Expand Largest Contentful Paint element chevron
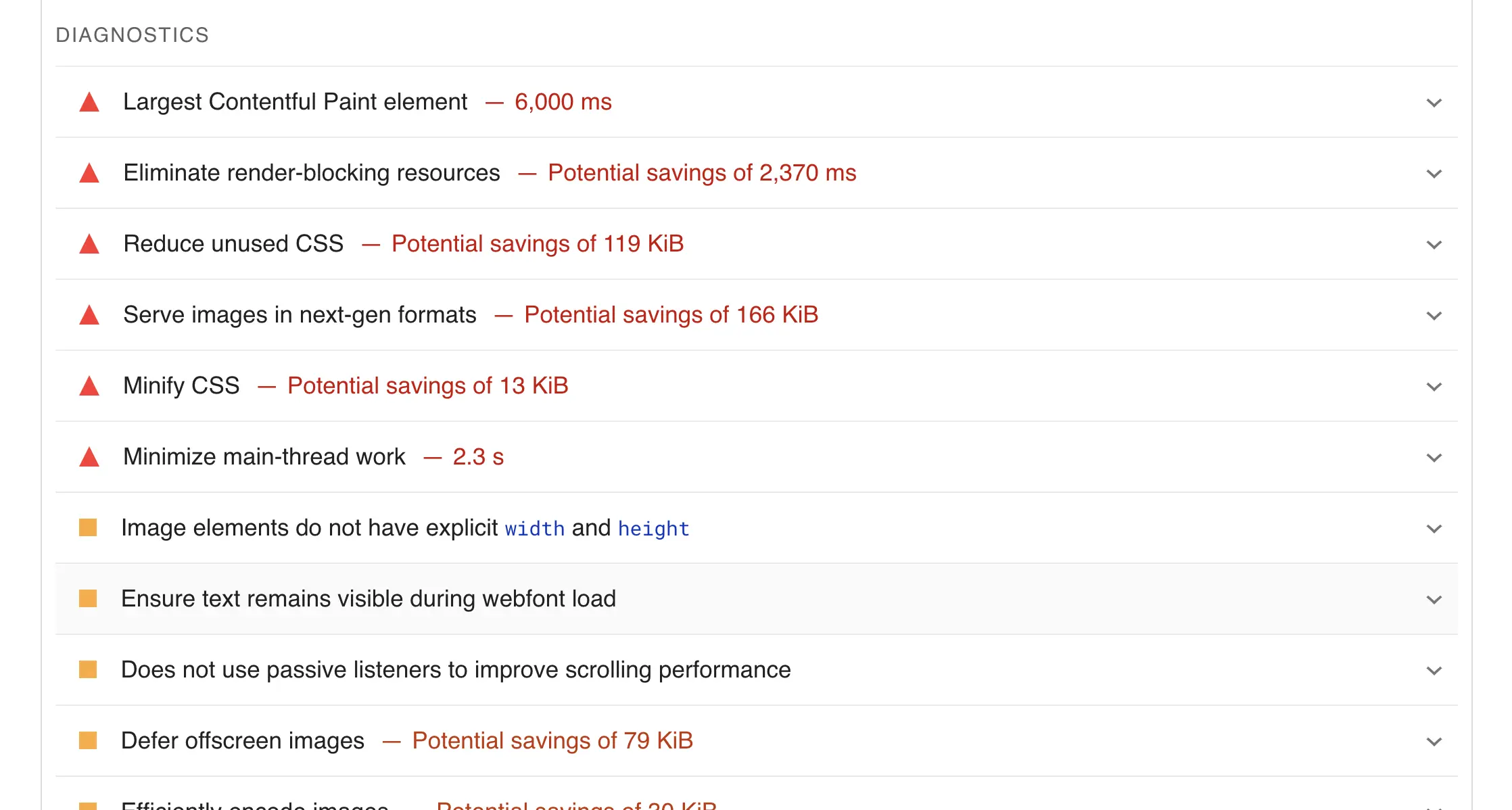This screenshot has height=810, width=1512. [1434, 103]
